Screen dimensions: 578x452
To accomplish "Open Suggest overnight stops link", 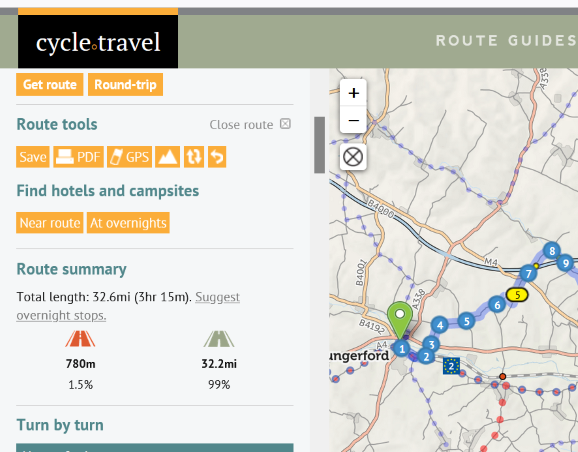I will pos(128,306).
